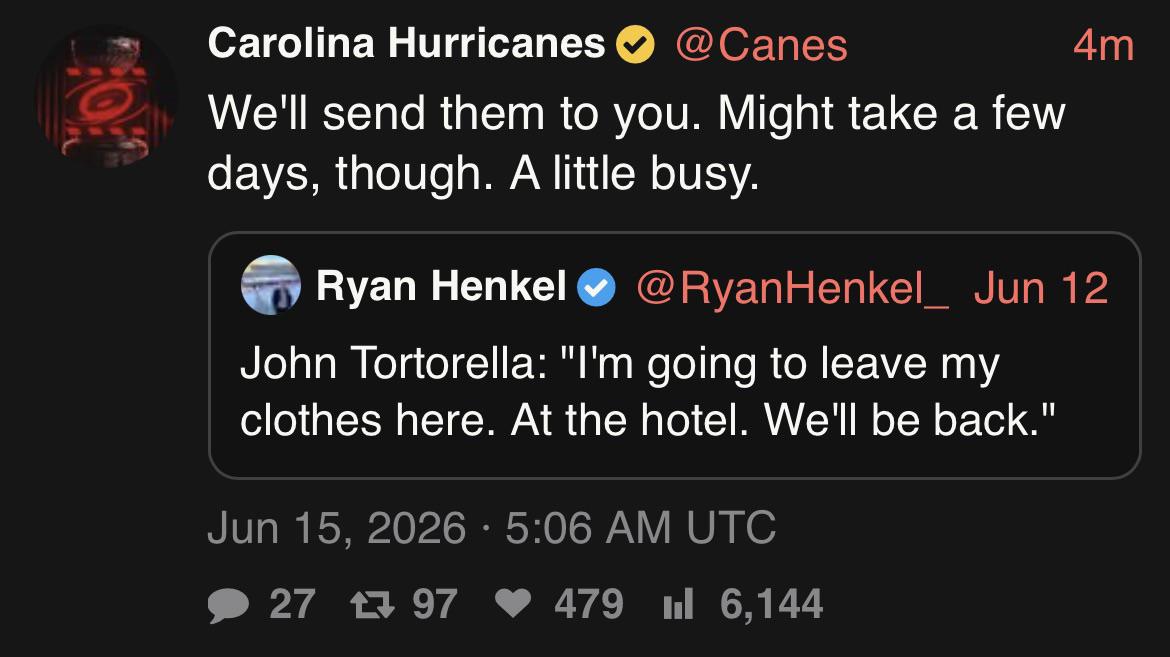This screenshot has height=657, width=1170.
Task: Click the retweet arrows icon
Action: point(372,604)
